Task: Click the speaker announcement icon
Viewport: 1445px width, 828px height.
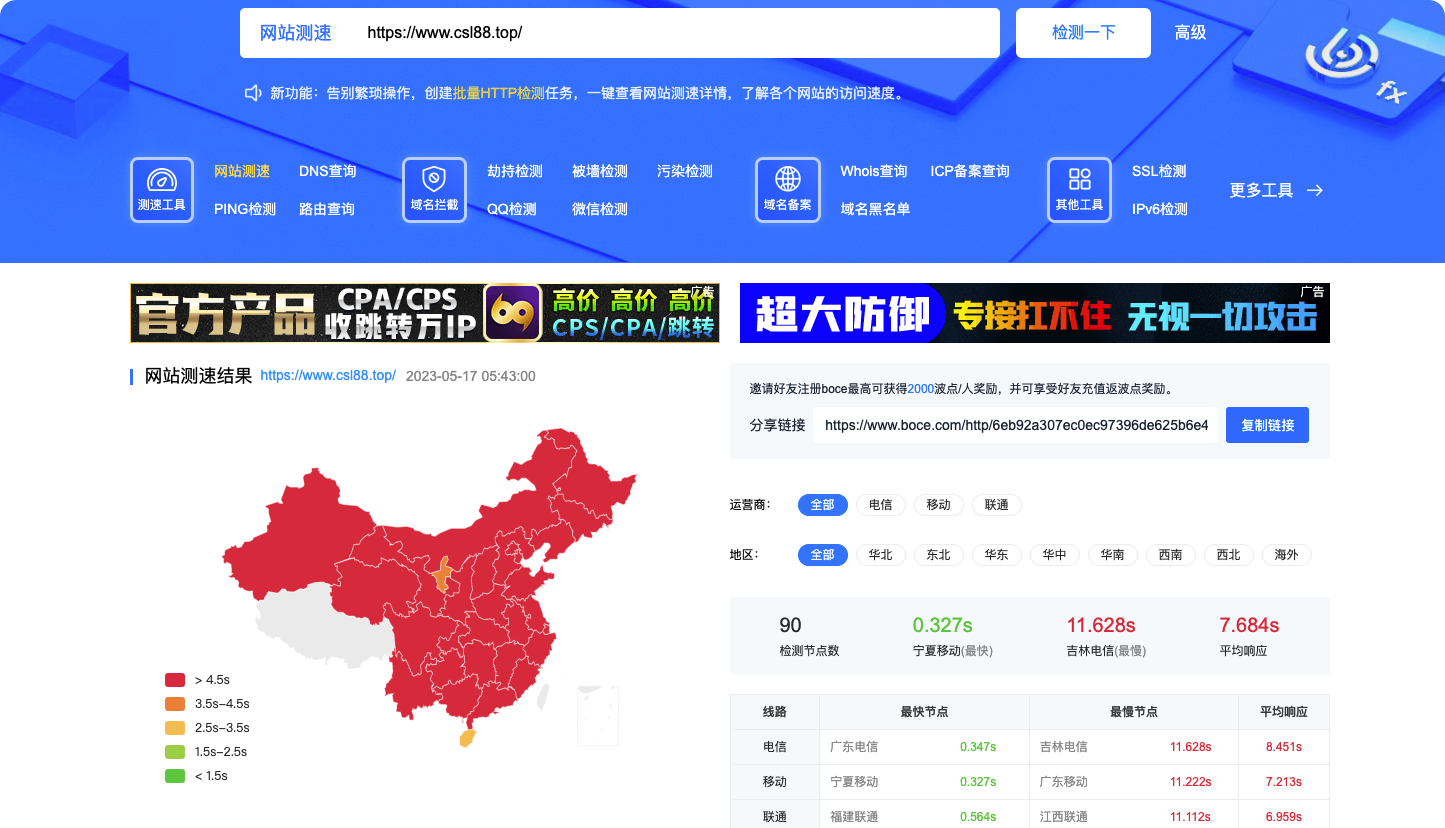Action: coord(254,93)
